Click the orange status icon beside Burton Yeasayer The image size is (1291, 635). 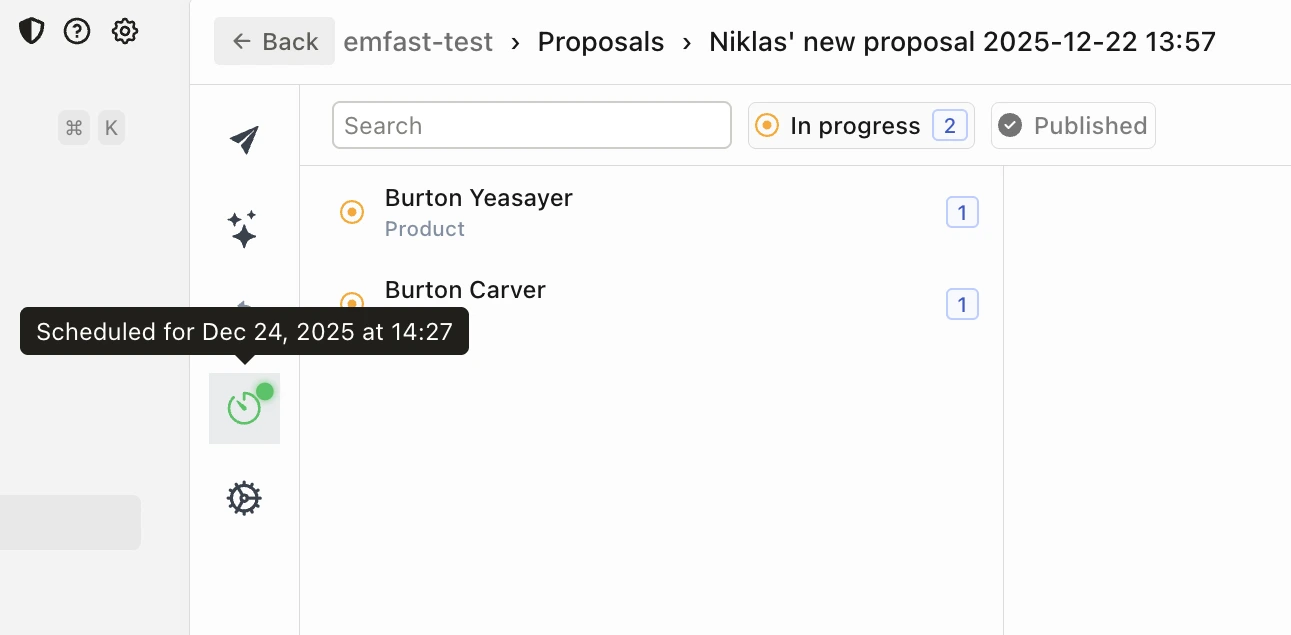pos(352,212)
